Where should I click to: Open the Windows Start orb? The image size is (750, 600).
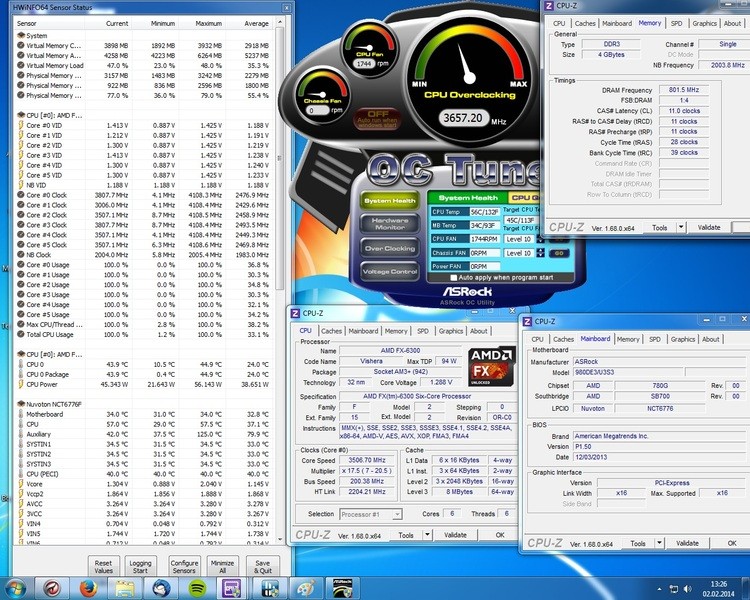pyautogui.click(x=16, y=589)
